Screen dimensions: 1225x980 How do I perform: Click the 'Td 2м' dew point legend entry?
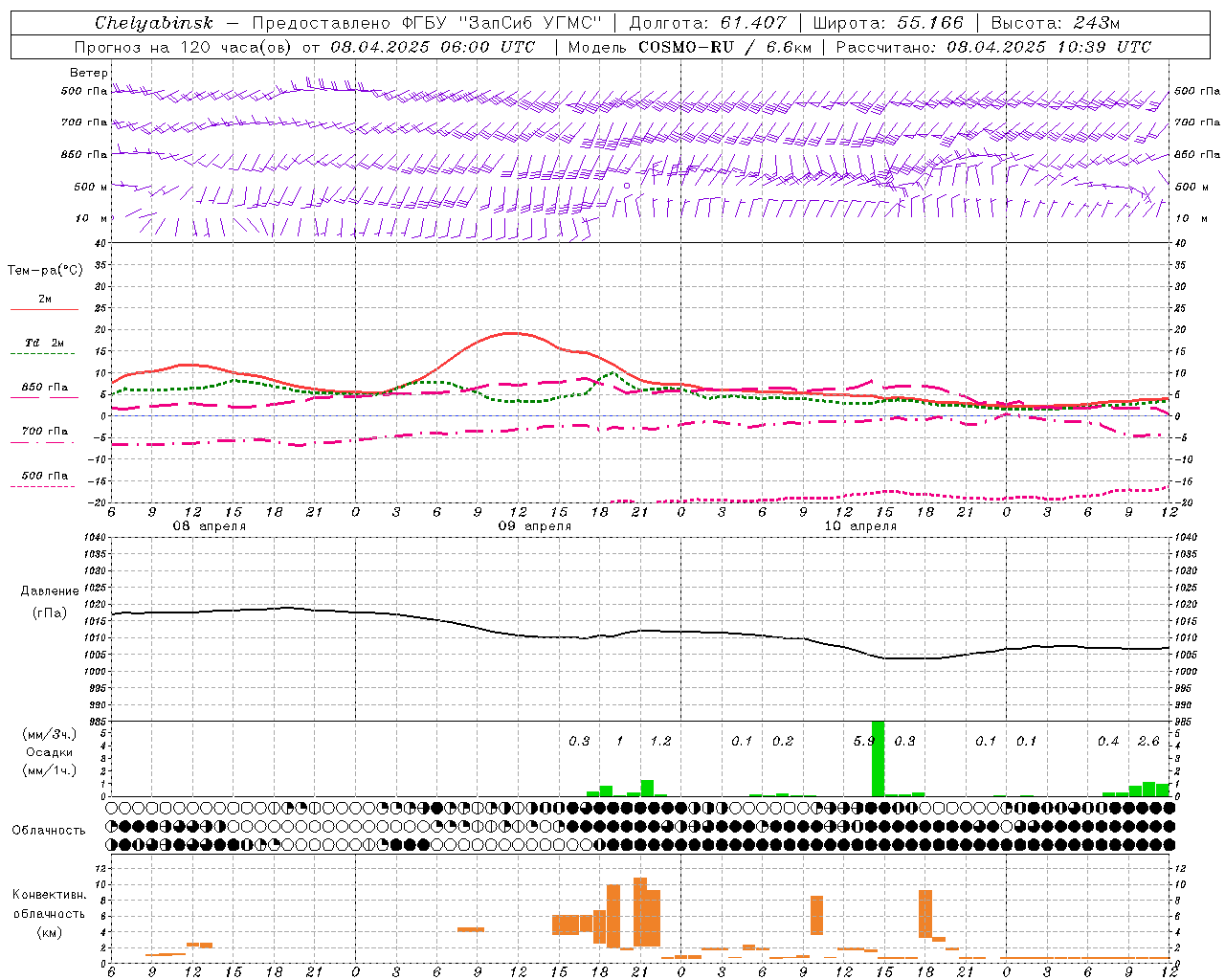[45, 343]
